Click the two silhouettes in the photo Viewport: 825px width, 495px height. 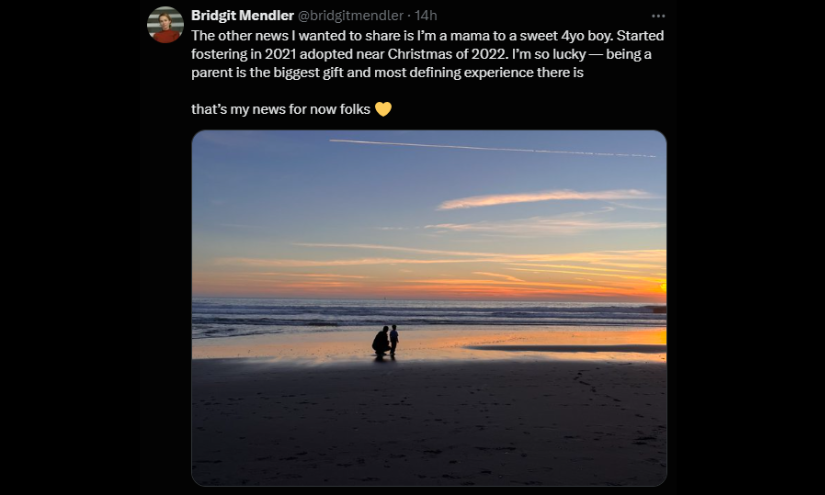point(385,342)
